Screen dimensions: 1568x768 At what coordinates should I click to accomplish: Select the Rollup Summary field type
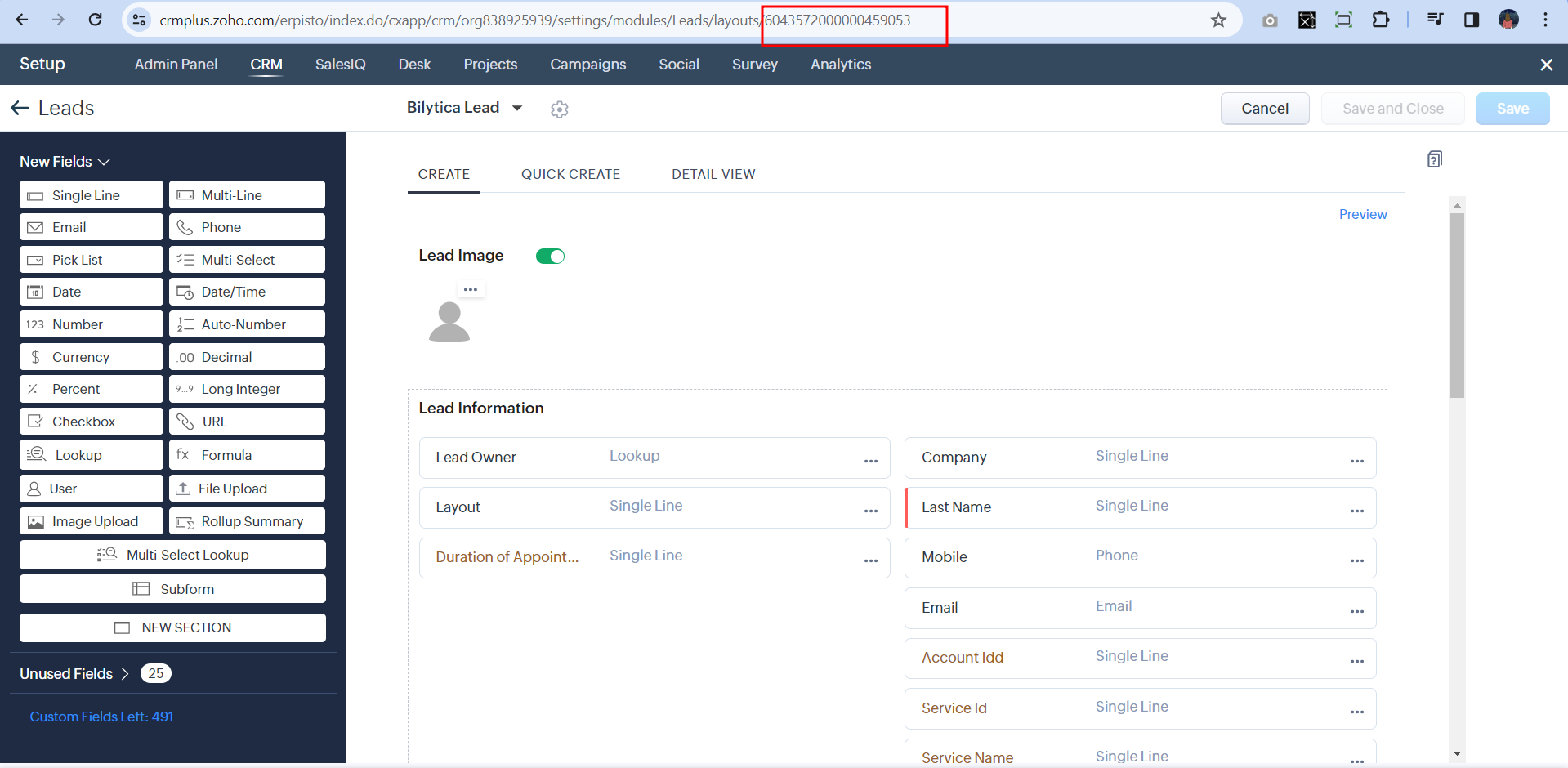coord(247,521)
